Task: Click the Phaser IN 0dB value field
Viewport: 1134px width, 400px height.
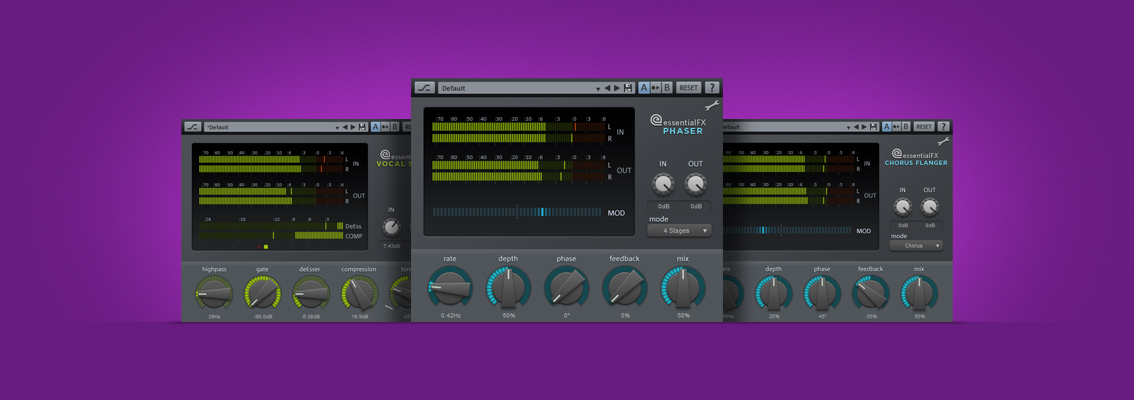Action: (x=663, y=206)
